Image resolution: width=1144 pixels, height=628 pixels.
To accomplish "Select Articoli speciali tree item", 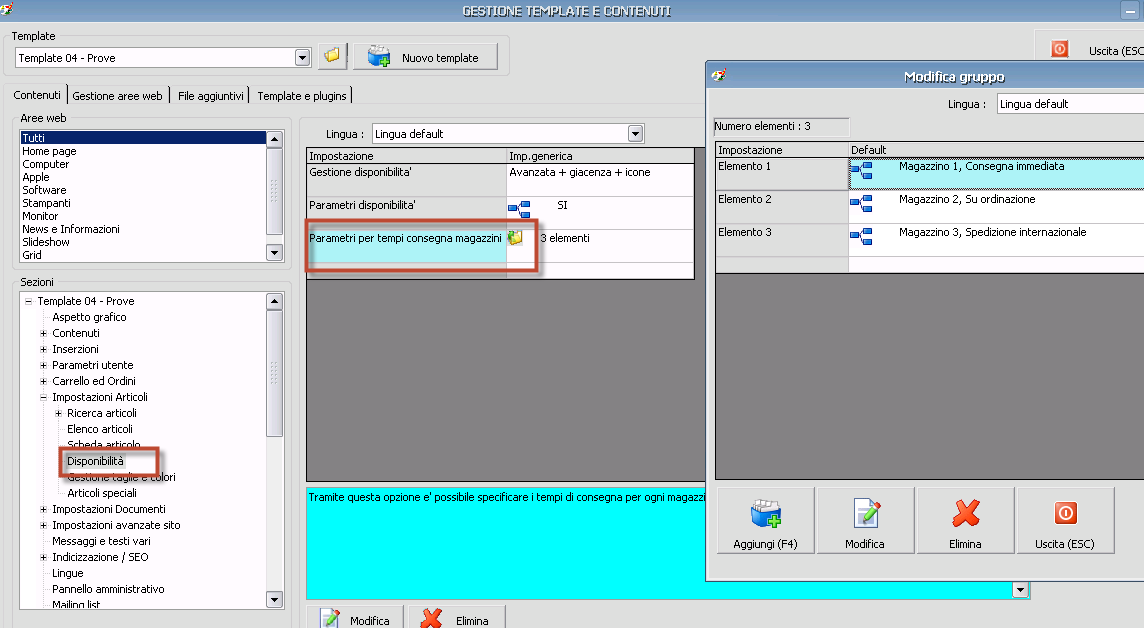I will click(x=102, y=493).
